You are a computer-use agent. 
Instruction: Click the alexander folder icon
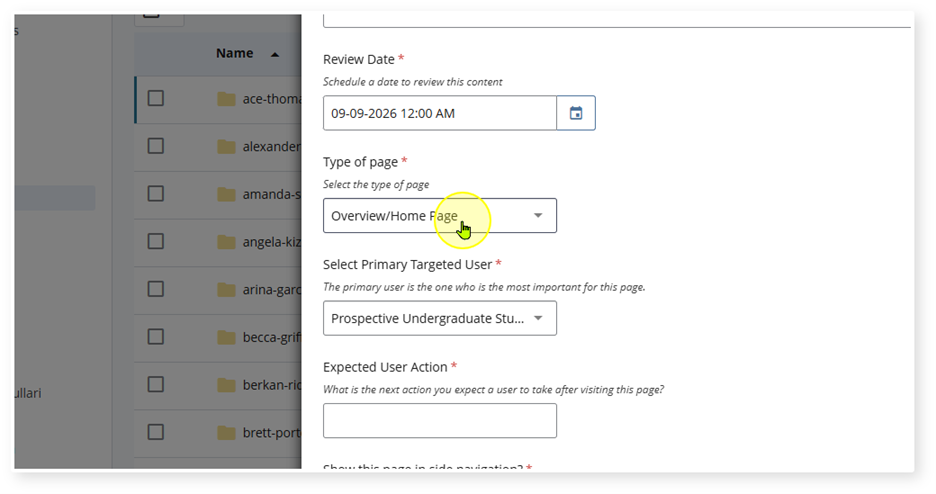(226, 147)
